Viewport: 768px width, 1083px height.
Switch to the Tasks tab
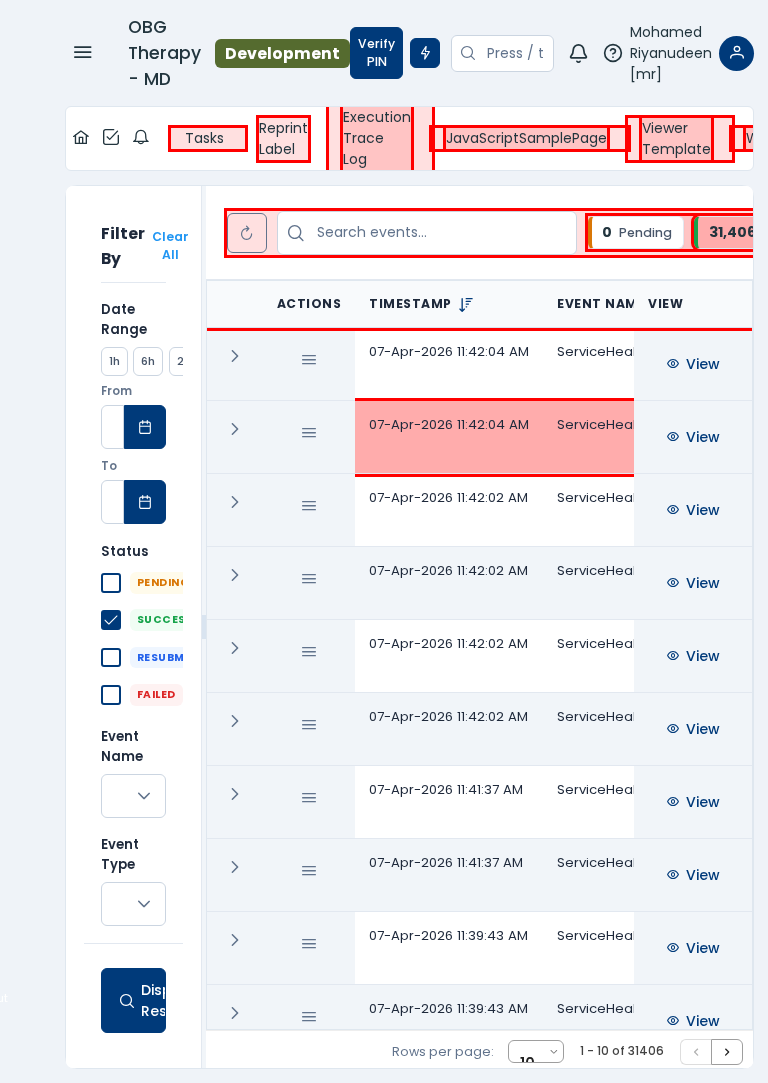(x=207, y=138)
